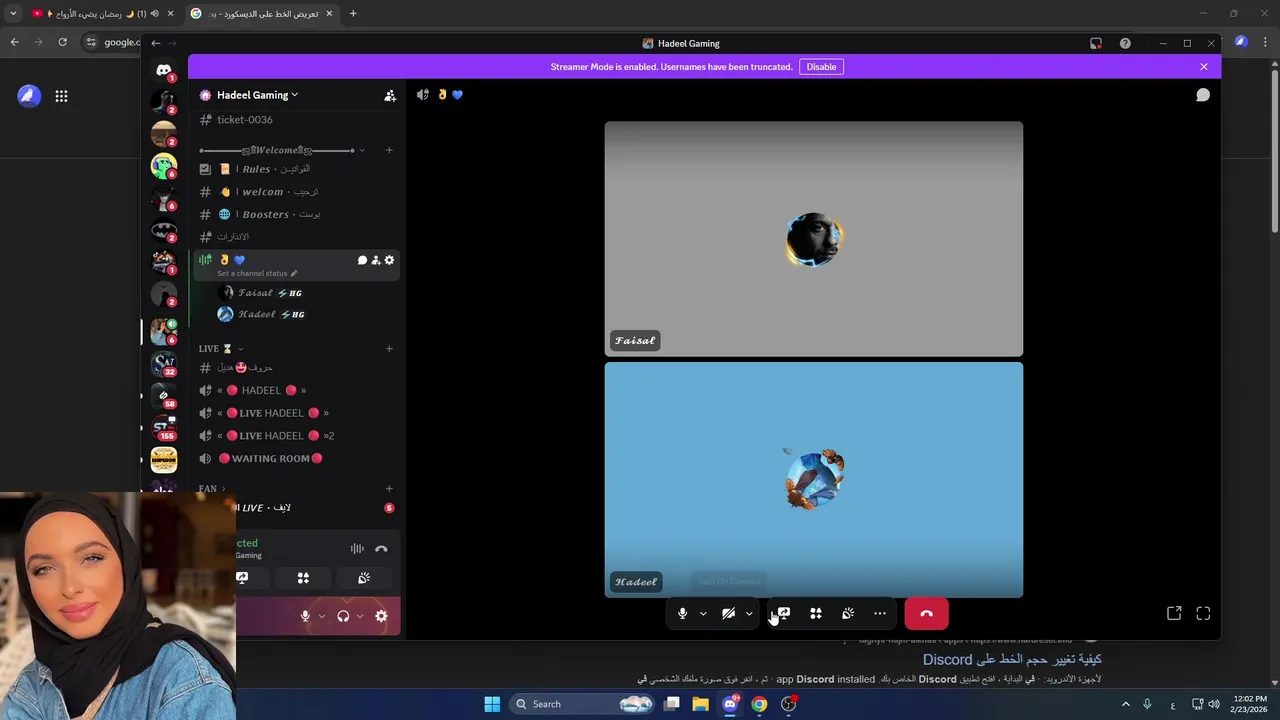The image size is (1280, 720).
Task: Open the Batman logo server in sidebar
Action: (x=164, y=230)
